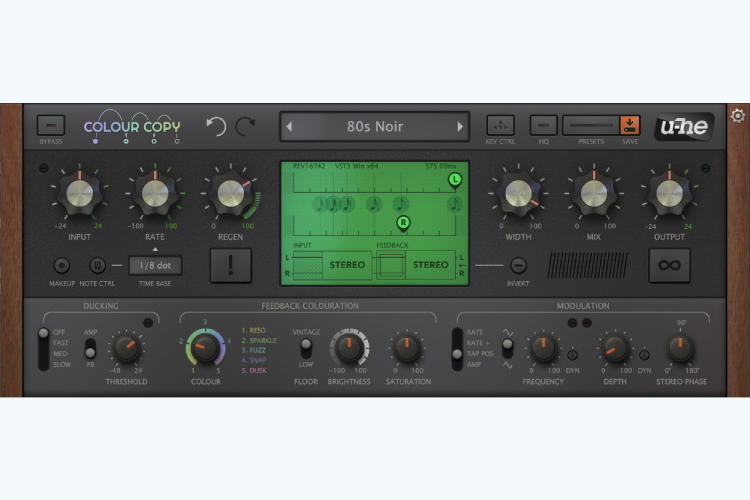The width and height of the screenshot is (750, 500).
Task: Click the Width knob
Action: click(x=518, y=194)
